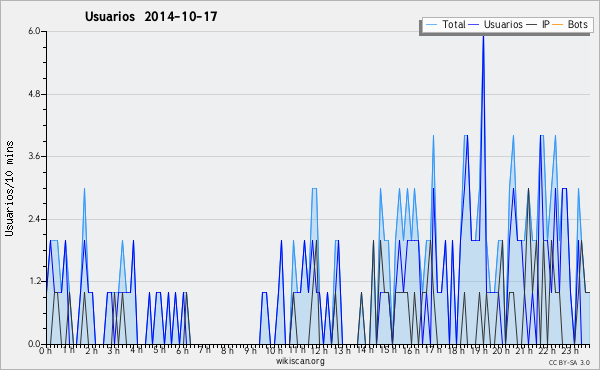Image resolution: width=600 pixels, height=370 pixels.
Task: Click the '10 h' x-axis label
Action: [x=274, y=350]
